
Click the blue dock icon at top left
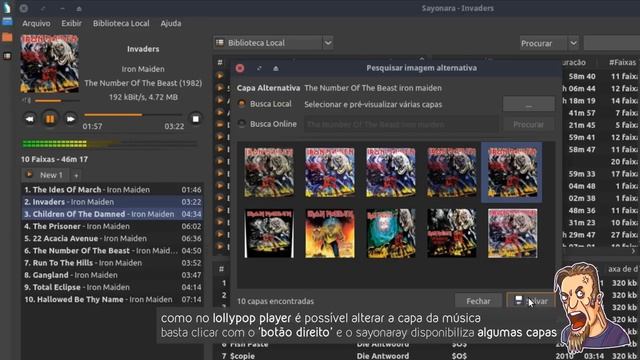[x=7, y=22]
